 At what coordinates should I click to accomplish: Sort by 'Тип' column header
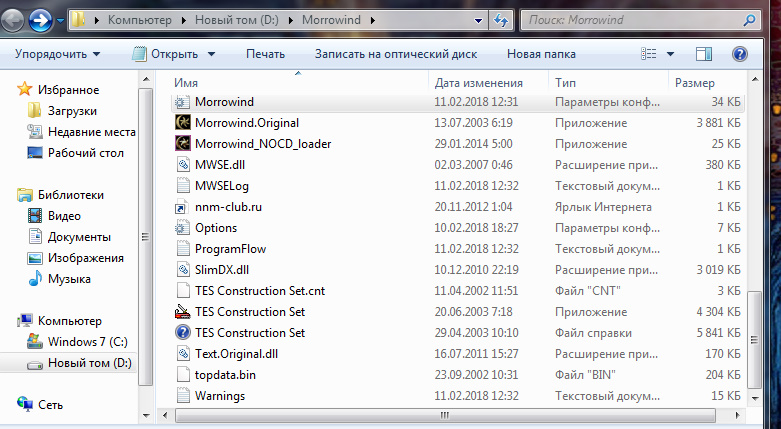[x=565, y=83]
